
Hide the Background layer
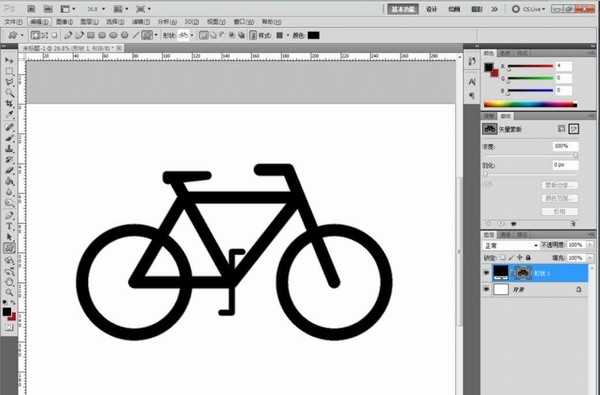point(486,289)
